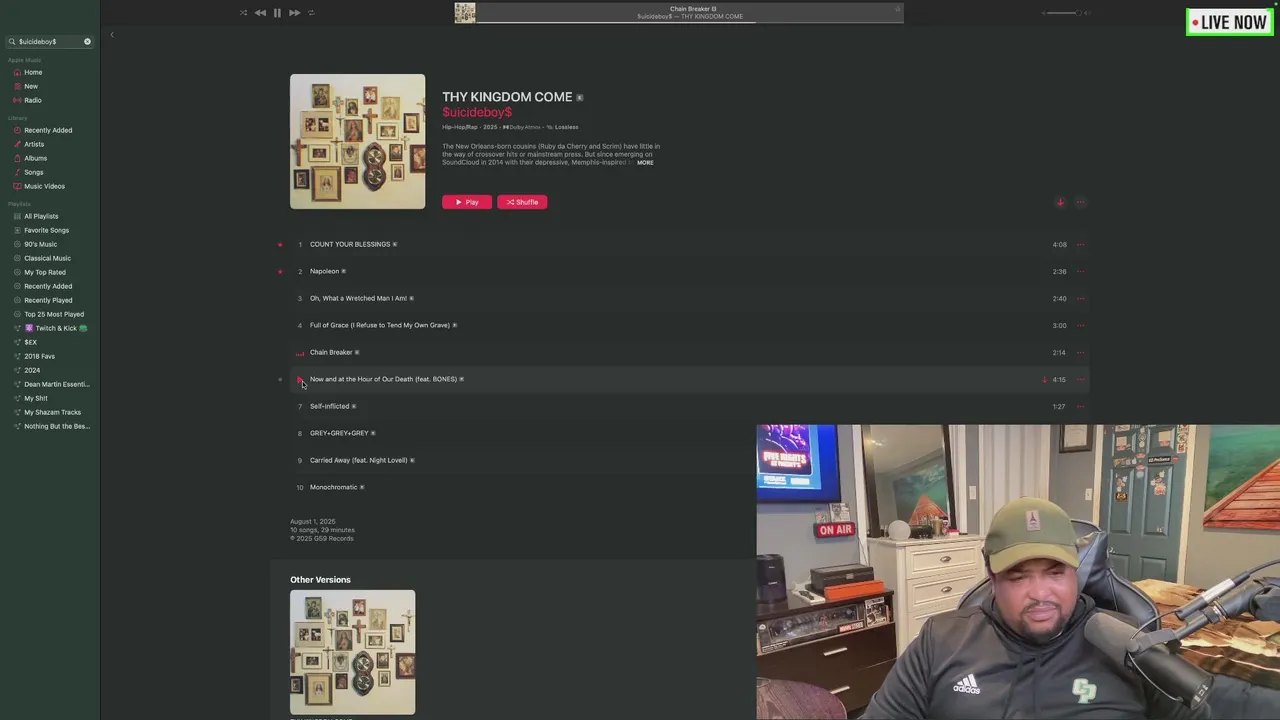
Task: Adjust the volume slider
Action: (1064, 13)
